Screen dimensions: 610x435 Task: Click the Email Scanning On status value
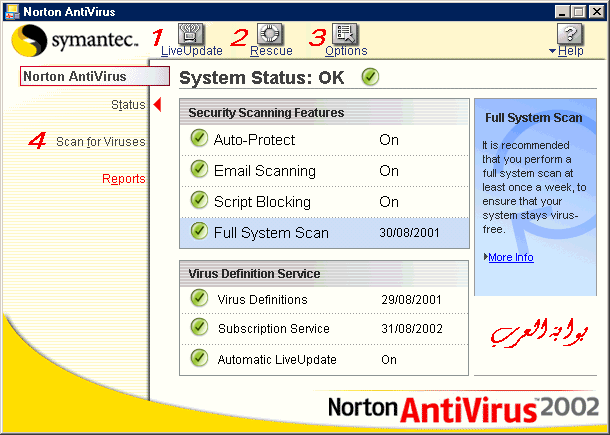389,171
